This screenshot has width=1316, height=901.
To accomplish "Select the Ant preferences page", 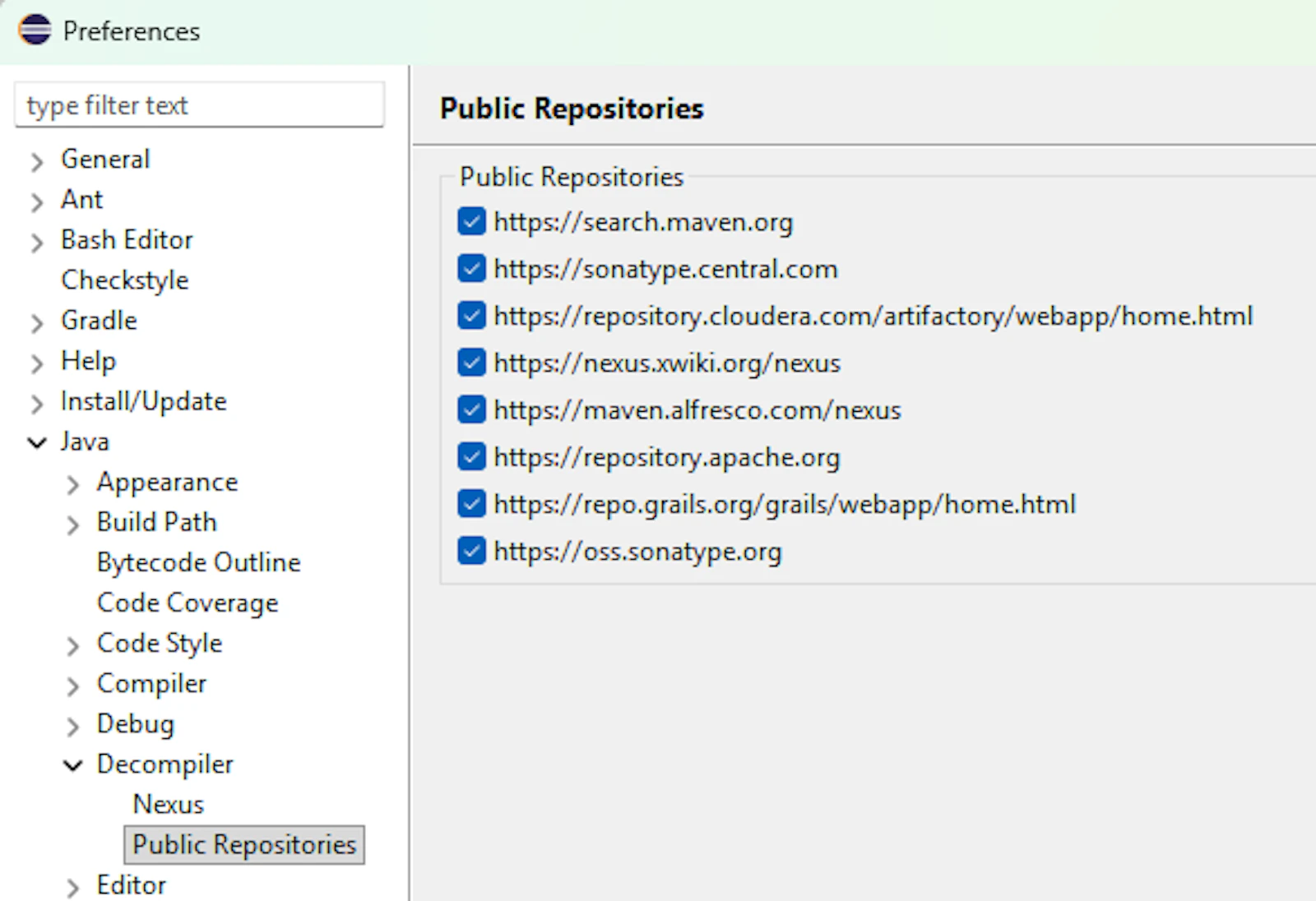I will click(81, 199).
